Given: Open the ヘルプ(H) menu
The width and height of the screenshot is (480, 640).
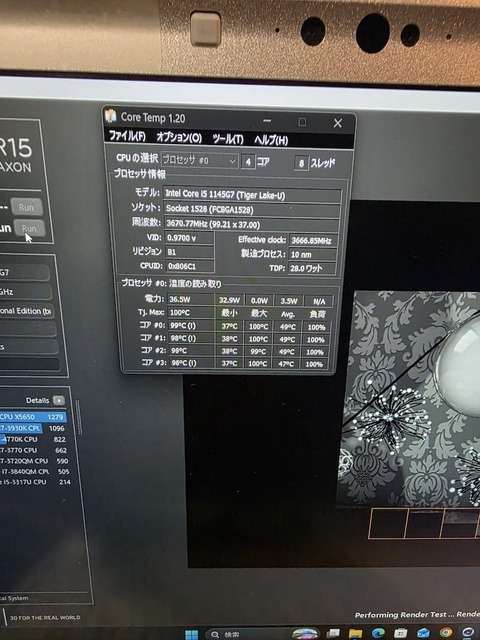Looking at the screenshot, I should [x=271, y=140].
